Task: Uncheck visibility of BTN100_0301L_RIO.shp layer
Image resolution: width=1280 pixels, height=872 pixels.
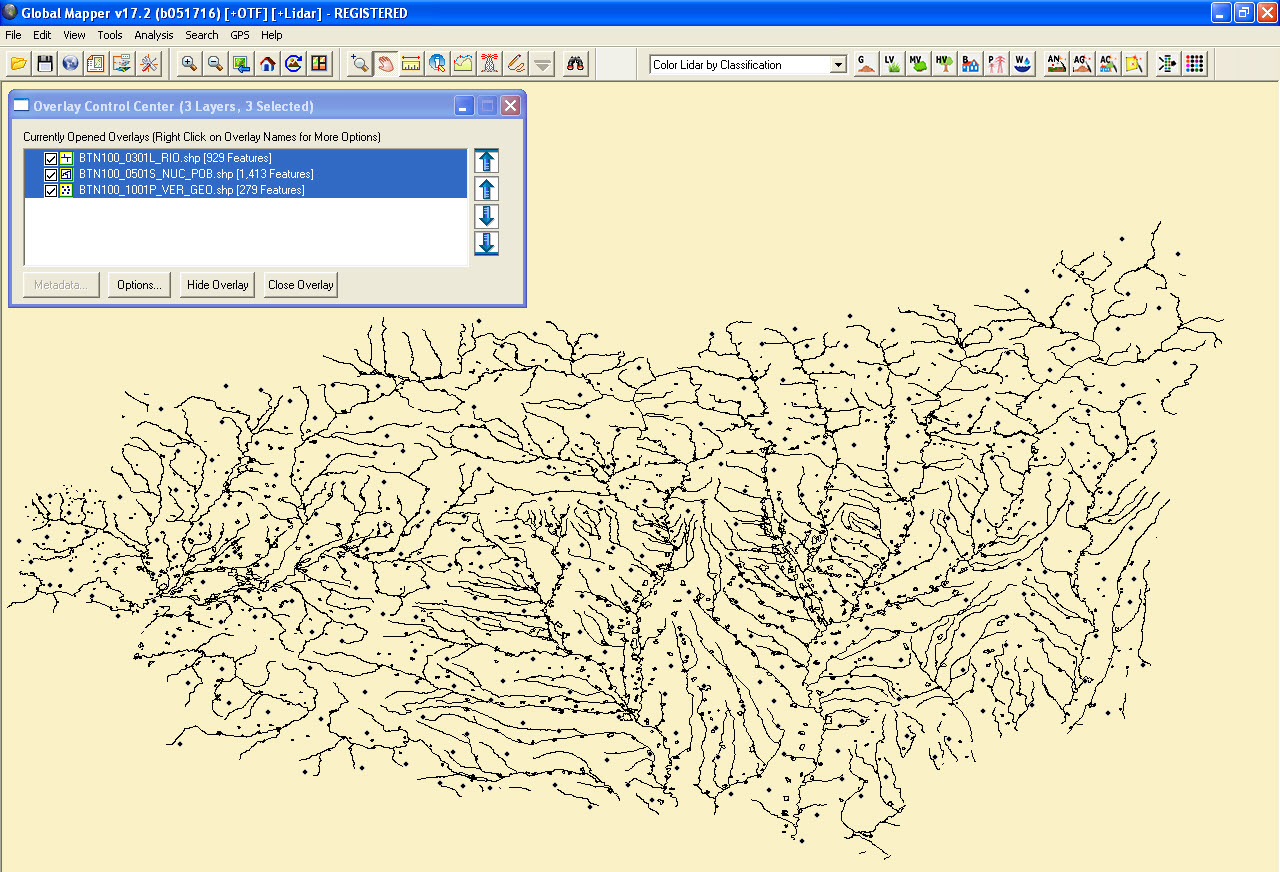Action: click(x=50, y=158)
